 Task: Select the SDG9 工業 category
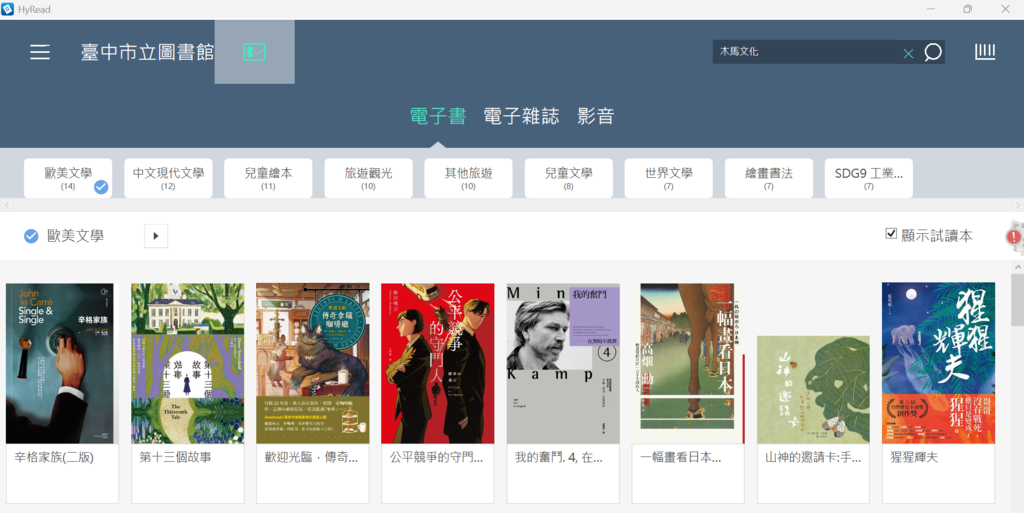click(x=869, y=178)
